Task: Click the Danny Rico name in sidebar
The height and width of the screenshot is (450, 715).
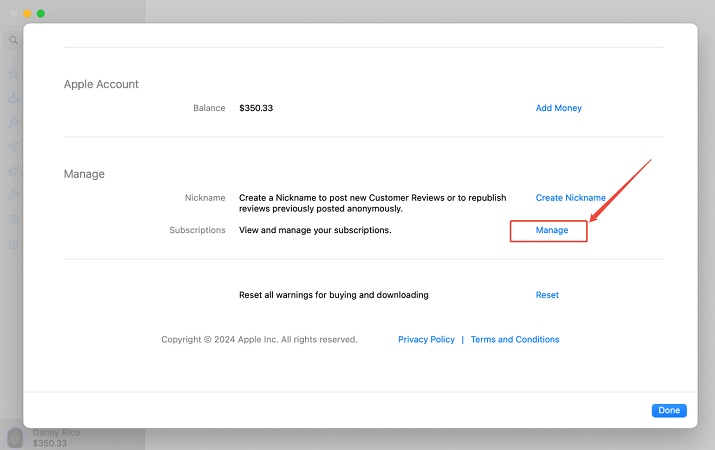Action: pos(56,433)
